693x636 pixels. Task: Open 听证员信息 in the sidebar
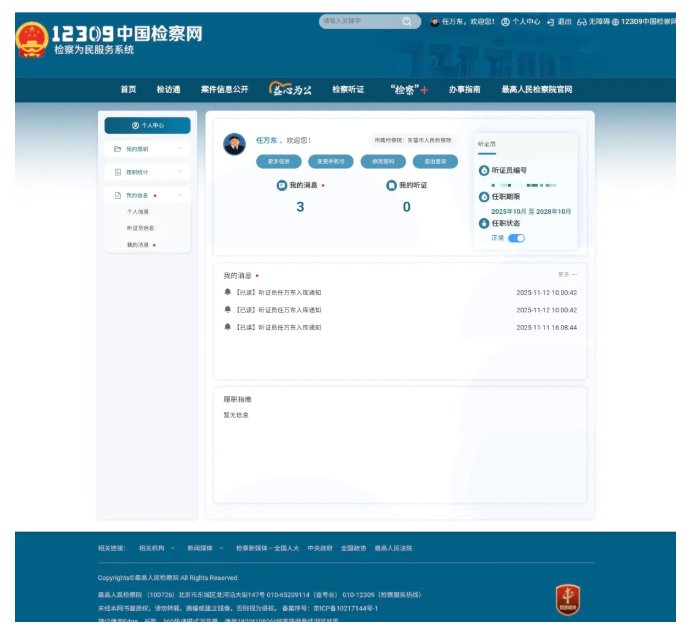pos(140,228)
